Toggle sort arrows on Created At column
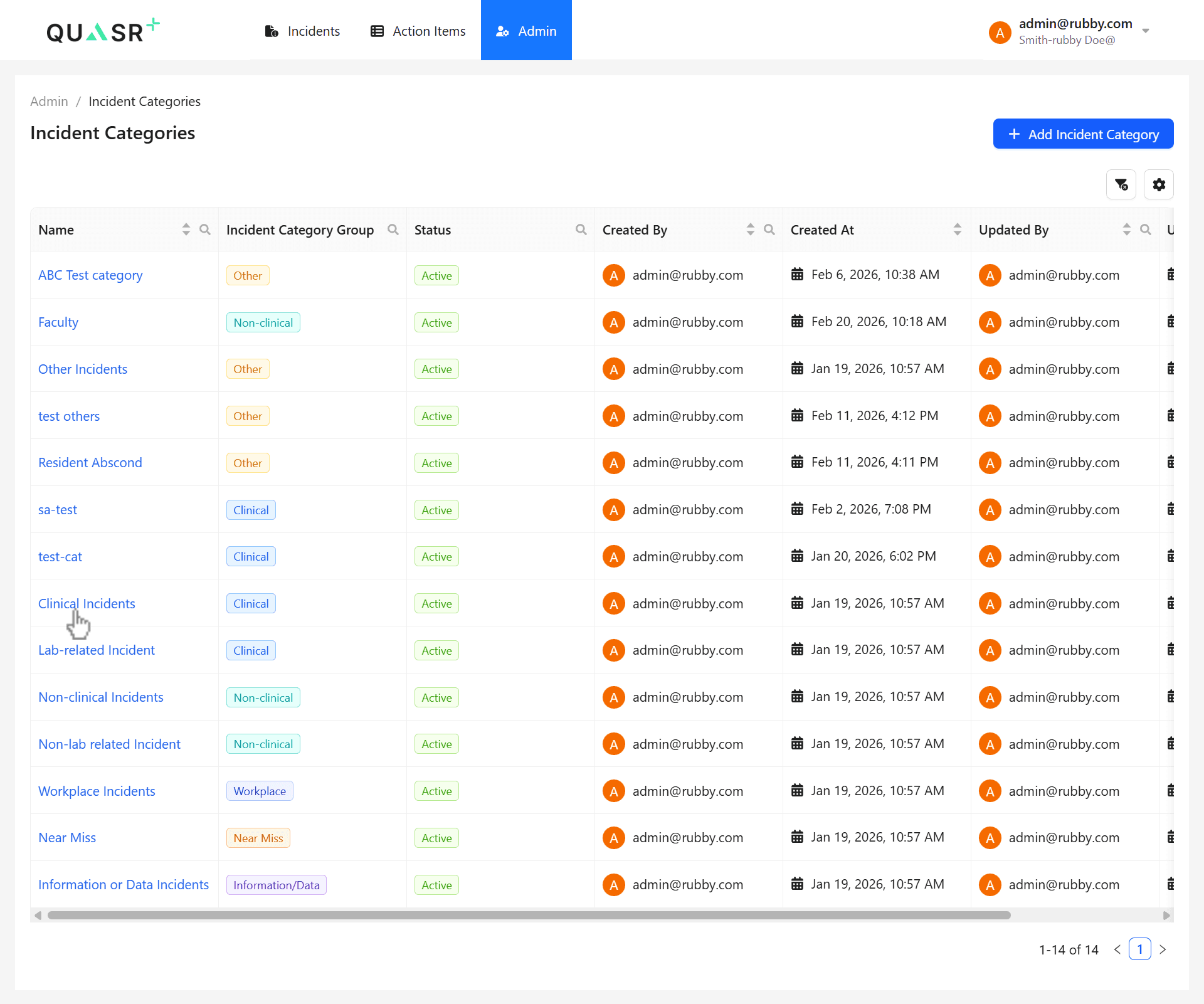 click(958, 230)
